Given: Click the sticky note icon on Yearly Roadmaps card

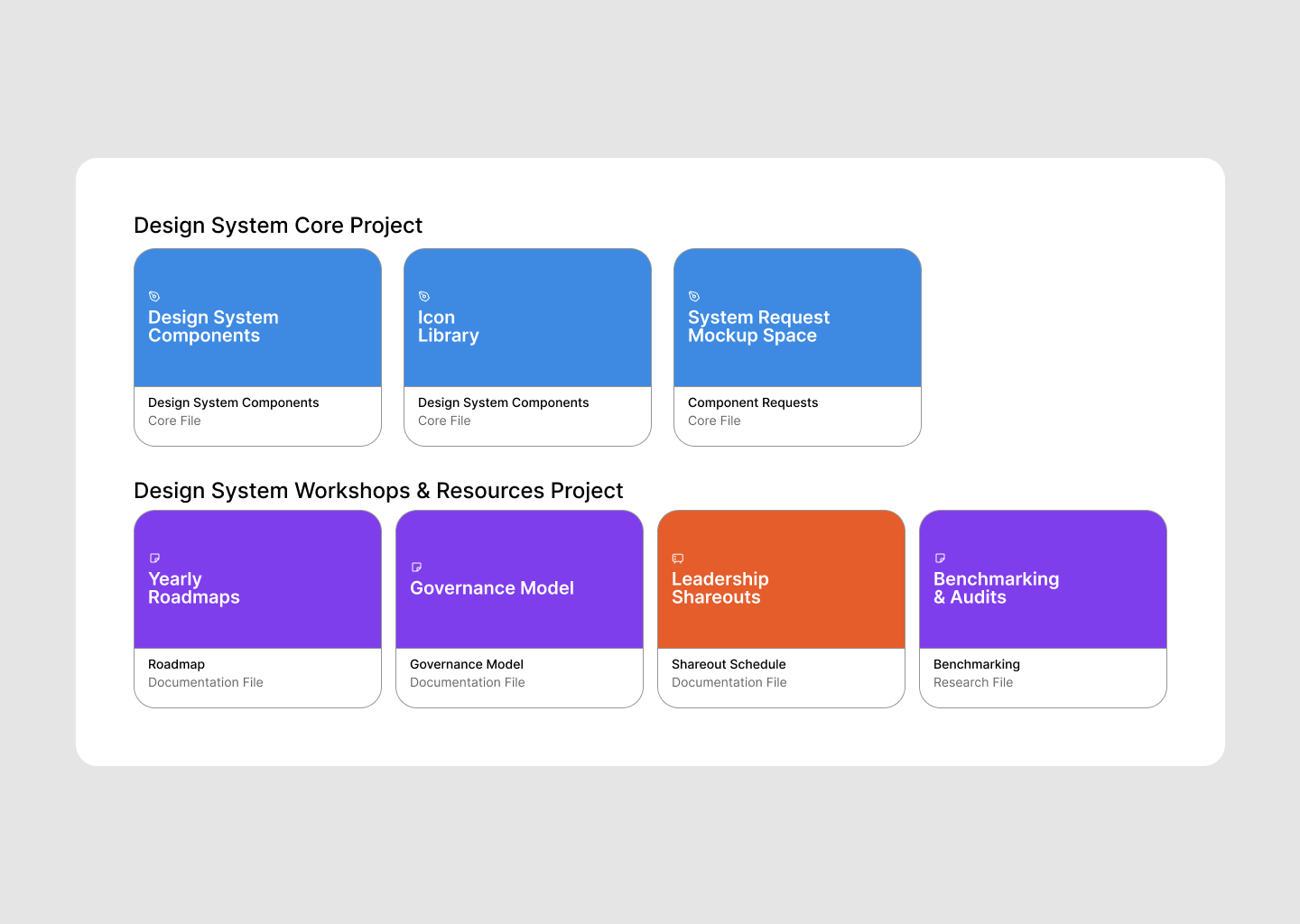Looking at the screenshot, I should pos(154,558).
